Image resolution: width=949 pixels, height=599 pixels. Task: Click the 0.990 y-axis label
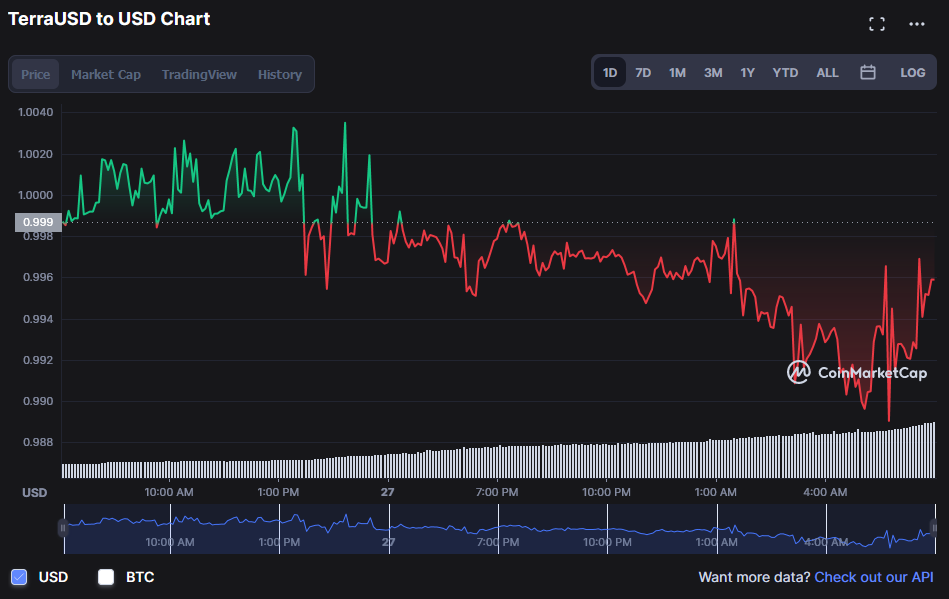coord(38,401)
